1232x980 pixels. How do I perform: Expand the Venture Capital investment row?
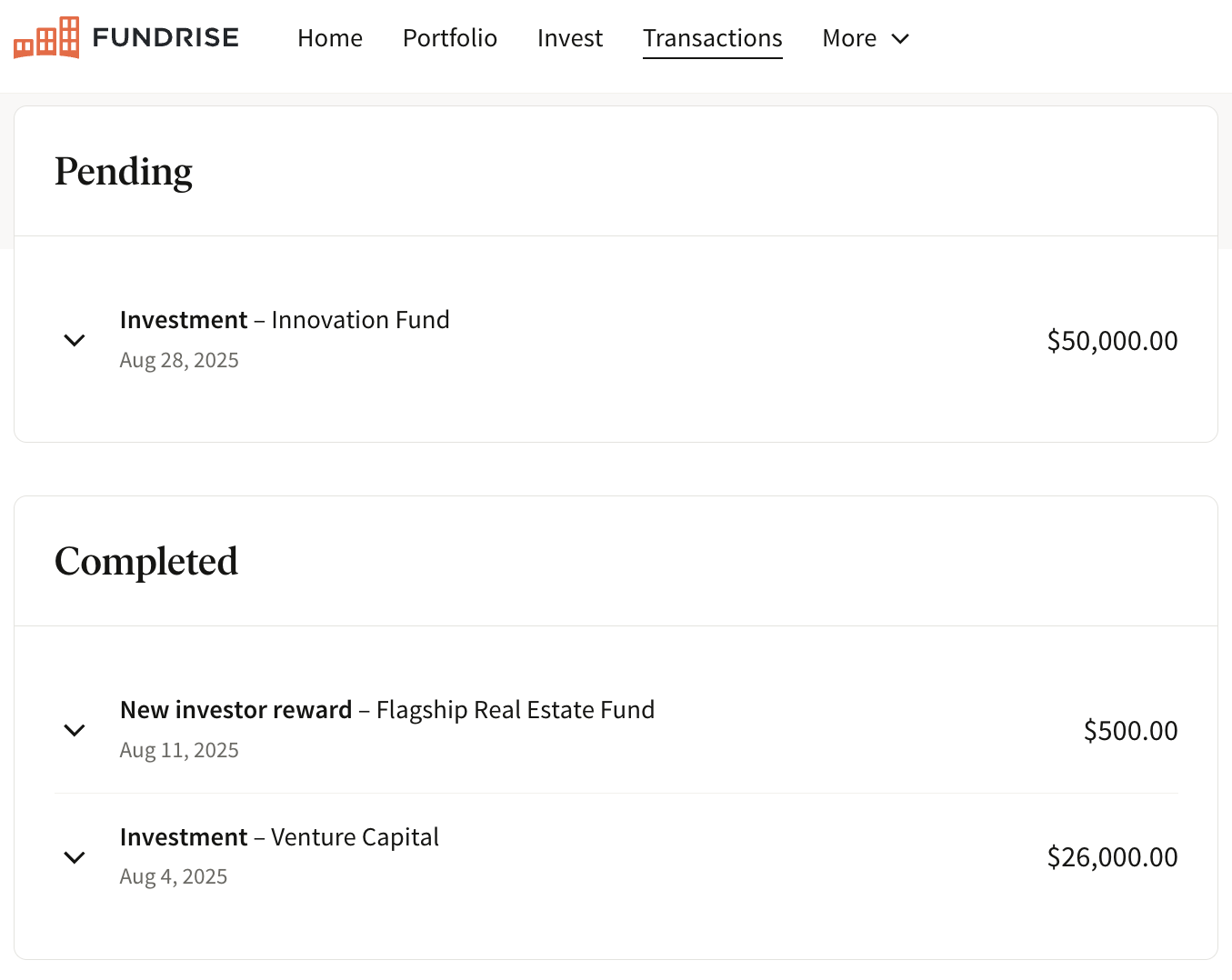[x=75, y=857]
